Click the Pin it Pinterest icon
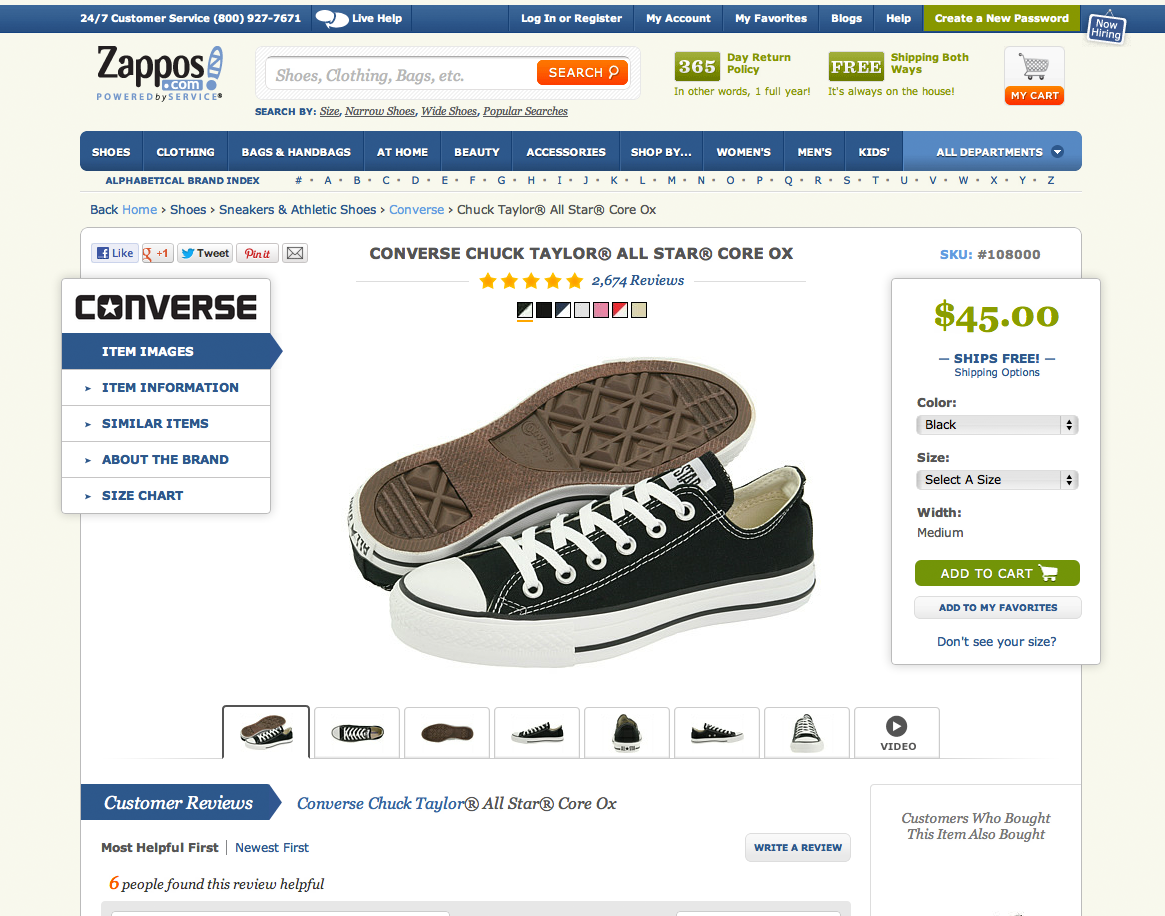Screen dimensions: 1165x916 point(257,253)
